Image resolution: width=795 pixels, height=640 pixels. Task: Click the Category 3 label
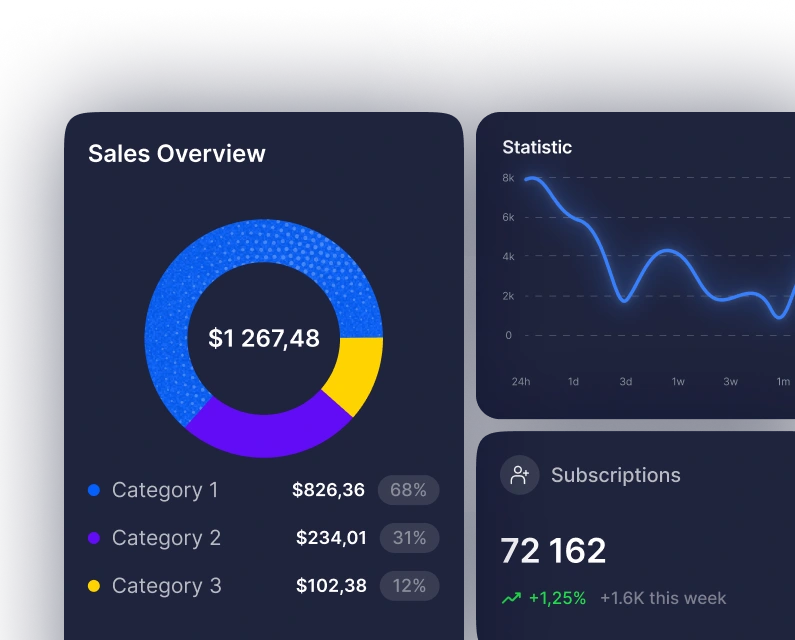[x=166, y=586]
